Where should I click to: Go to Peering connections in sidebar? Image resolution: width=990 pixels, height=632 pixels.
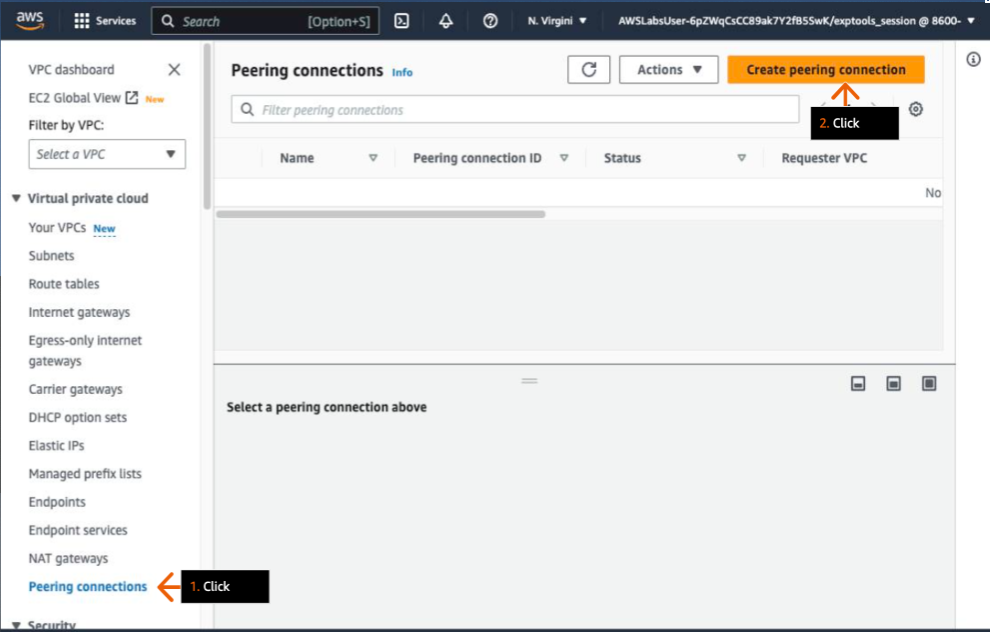coord(88,586)
